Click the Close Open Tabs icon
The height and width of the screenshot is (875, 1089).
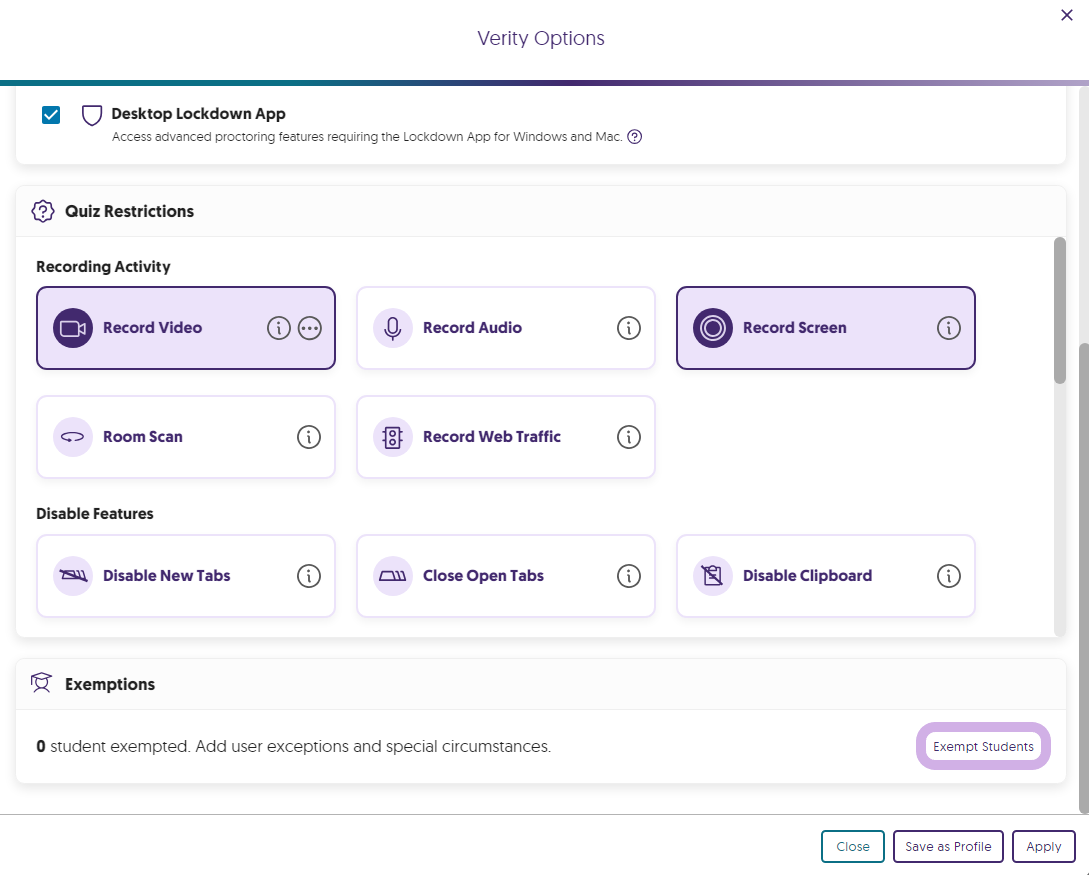(x=392, y=576)
